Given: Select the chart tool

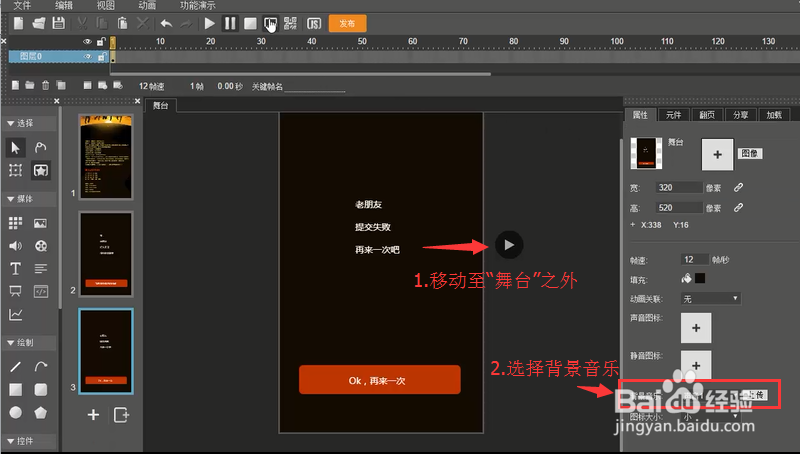Looking at the screenshot, I should 15,315.
